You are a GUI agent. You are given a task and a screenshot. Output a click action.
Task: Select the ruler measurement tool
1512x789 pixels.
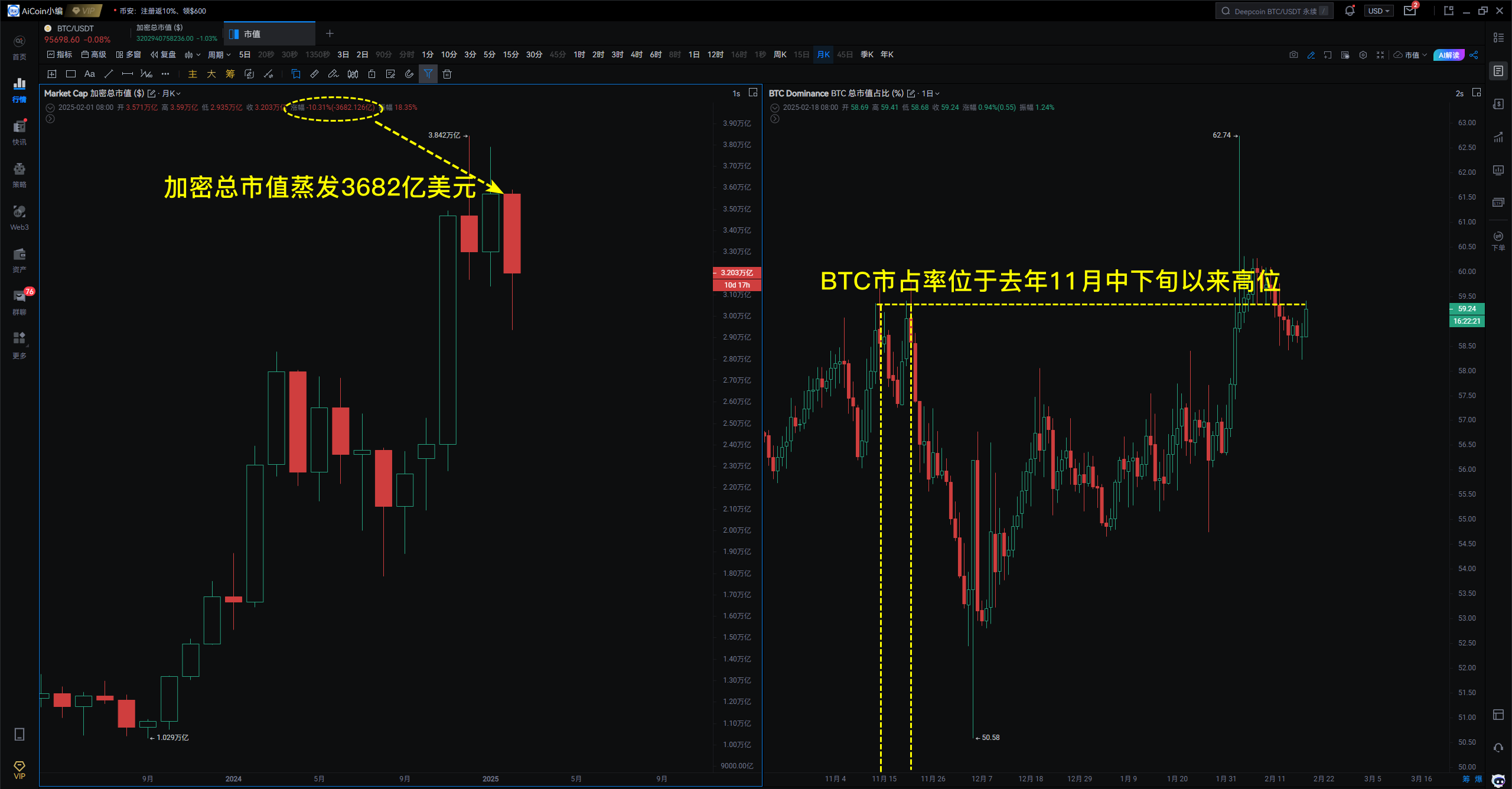pos(315,74)
